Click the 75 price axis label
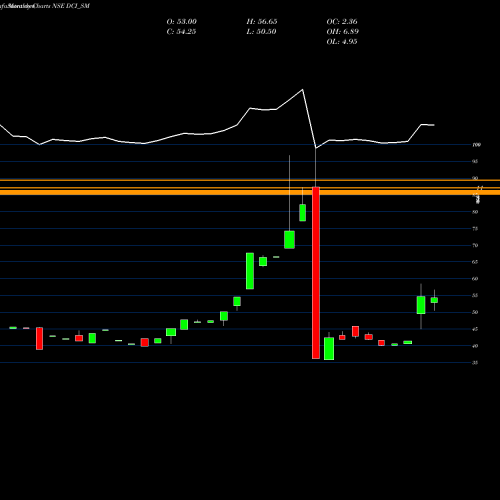The image size is (500, 500). click(475, 229)
